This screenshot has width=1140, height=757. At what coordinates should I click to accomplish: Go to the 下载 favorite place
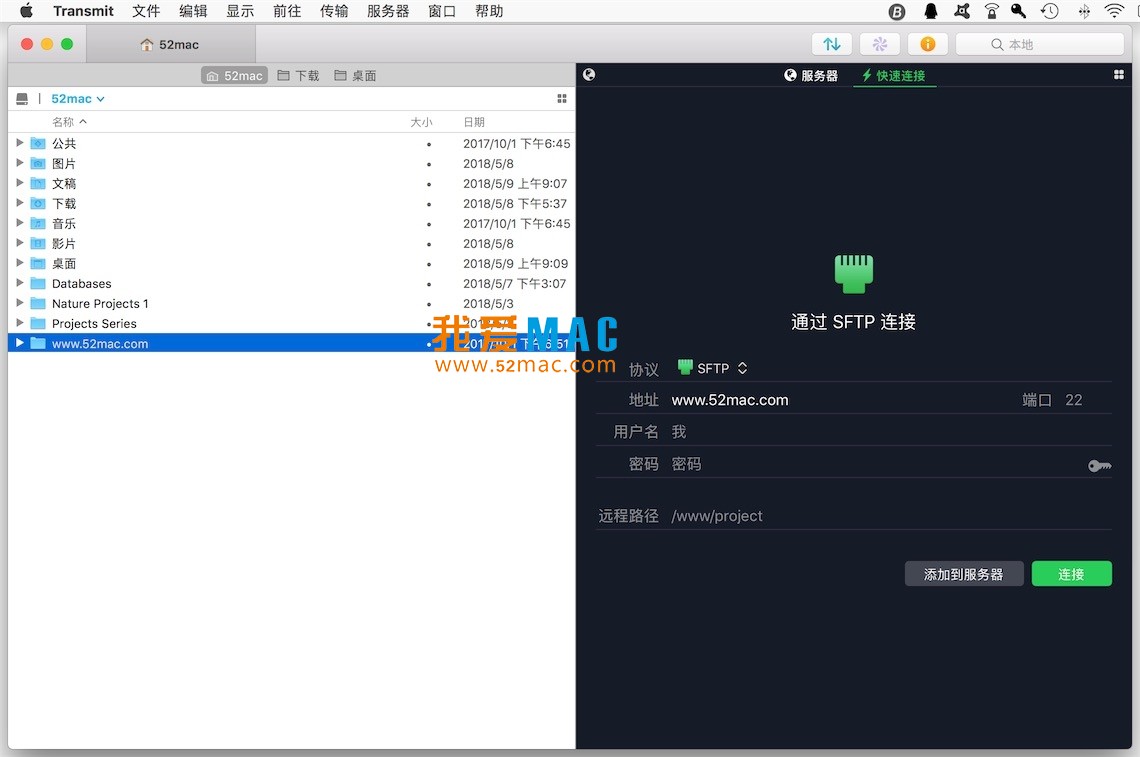click(298, 76)
